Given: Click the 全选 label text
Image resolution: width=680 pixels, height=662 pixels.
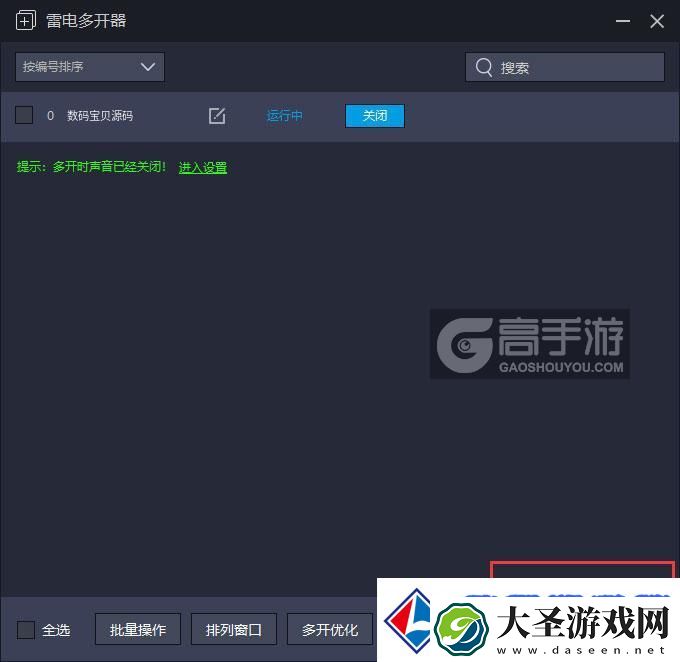Looking at the screenshot, I should [56, 630].
